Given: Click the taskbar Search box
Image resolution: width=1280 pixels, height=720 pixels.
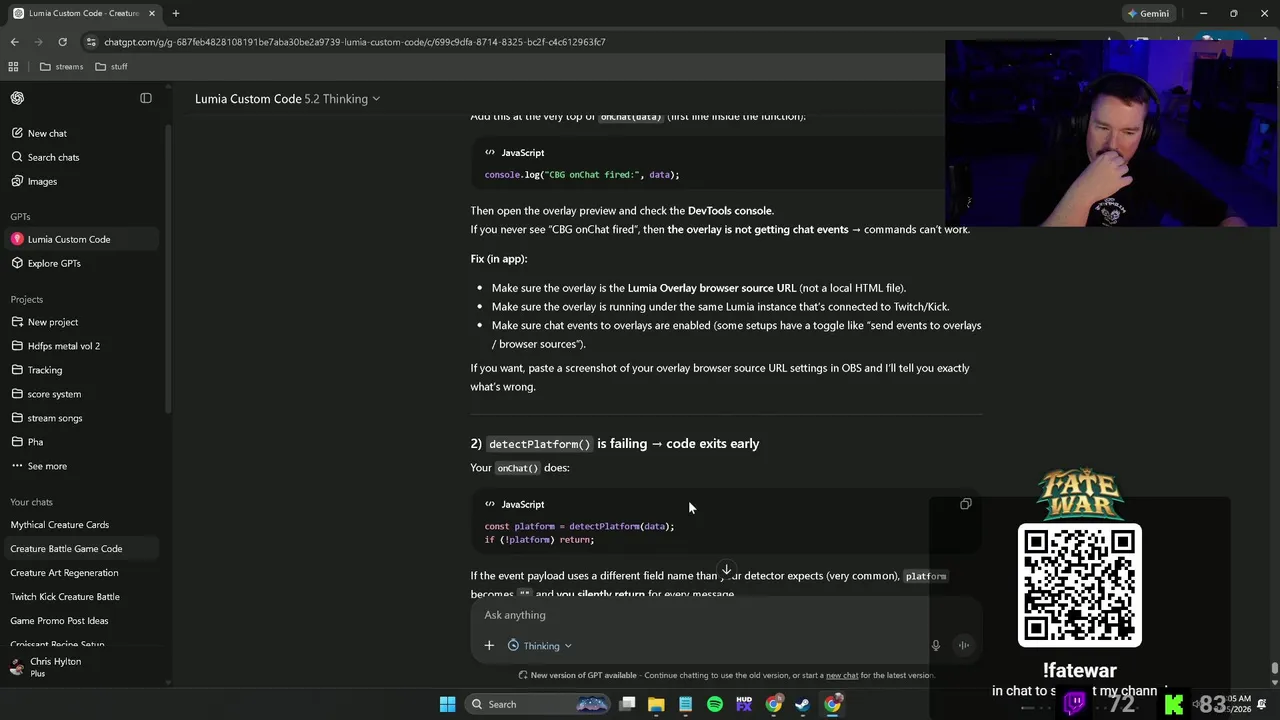Looking at the screenshot, I should (x=538, y=704).
